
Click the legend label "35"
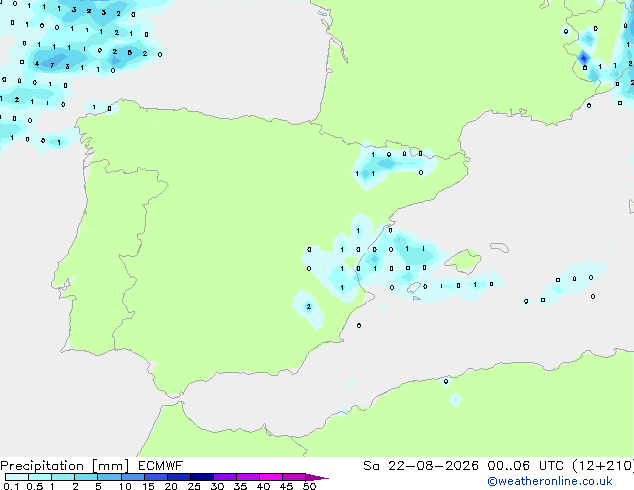coord(240,486)
